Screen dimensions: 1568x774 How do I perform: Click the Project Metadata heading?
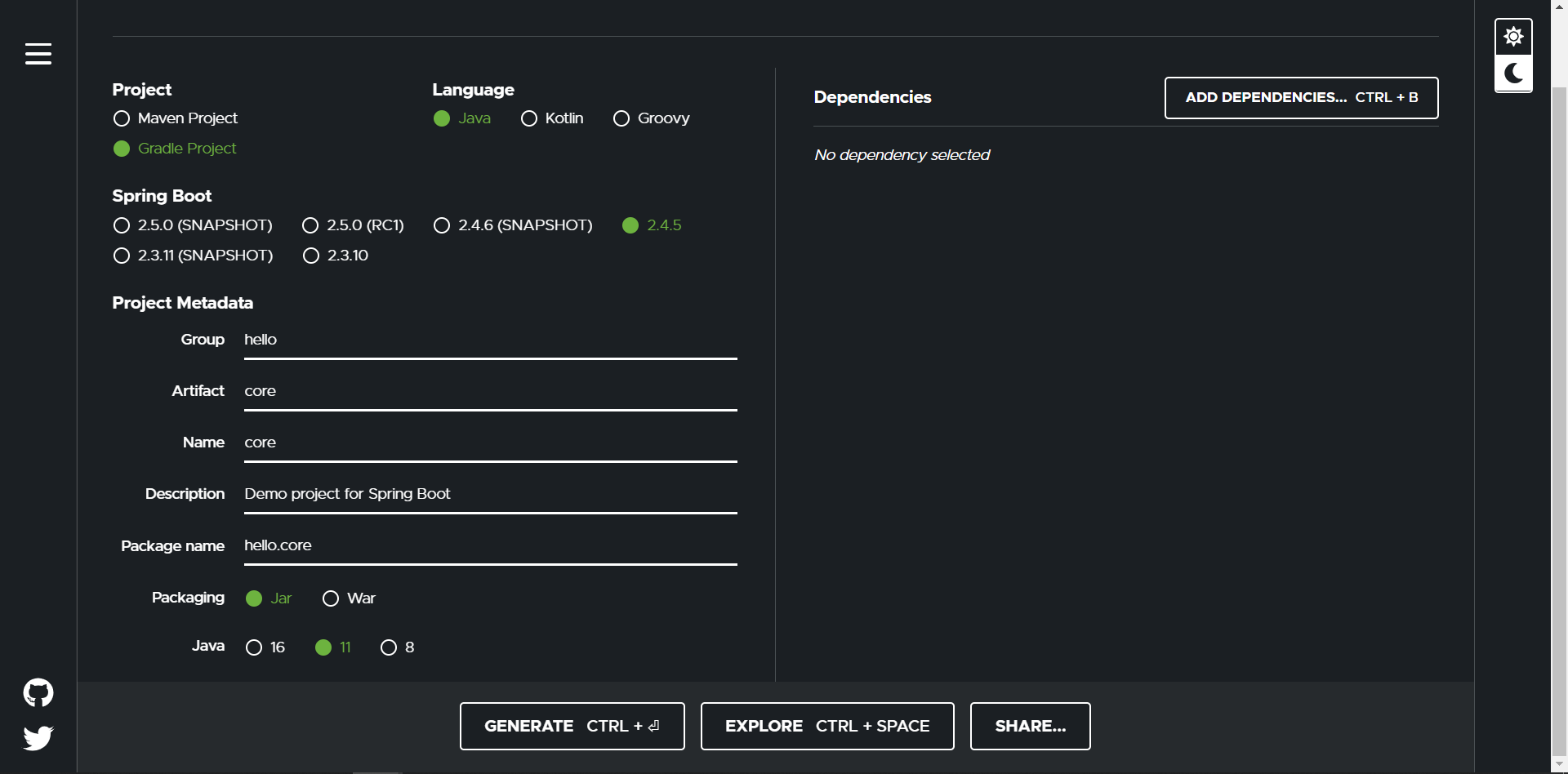pyautogui.click(x=182, y=303)
